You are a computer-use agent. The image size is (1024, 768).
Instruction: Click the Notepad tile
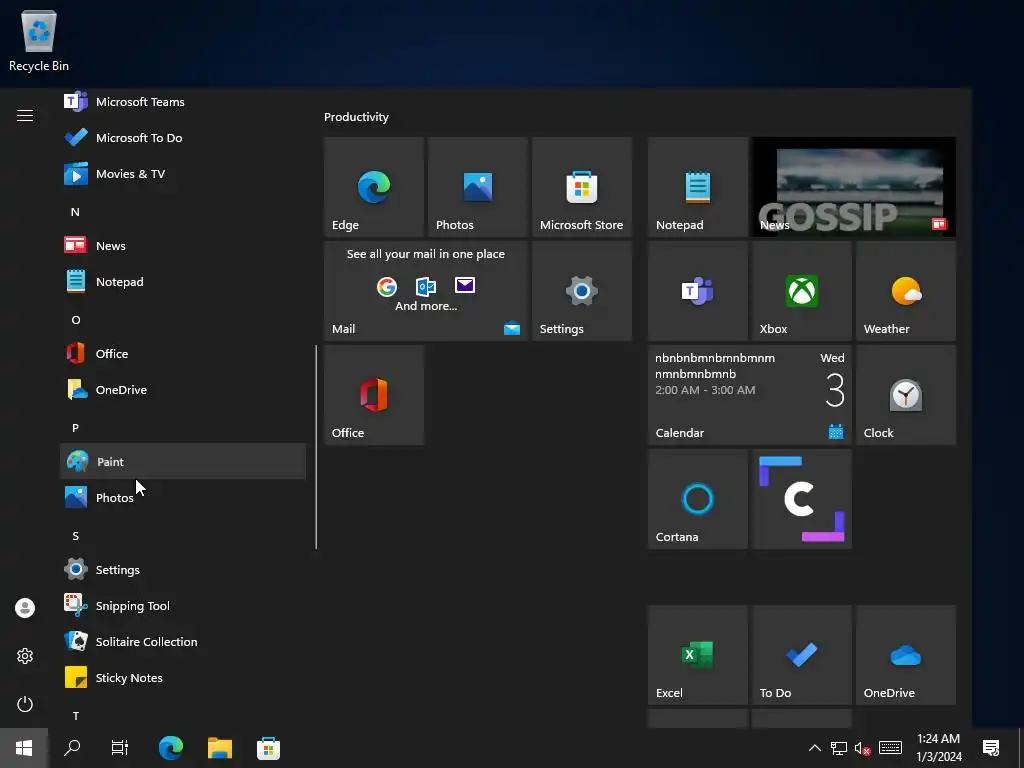click(697, 187)
